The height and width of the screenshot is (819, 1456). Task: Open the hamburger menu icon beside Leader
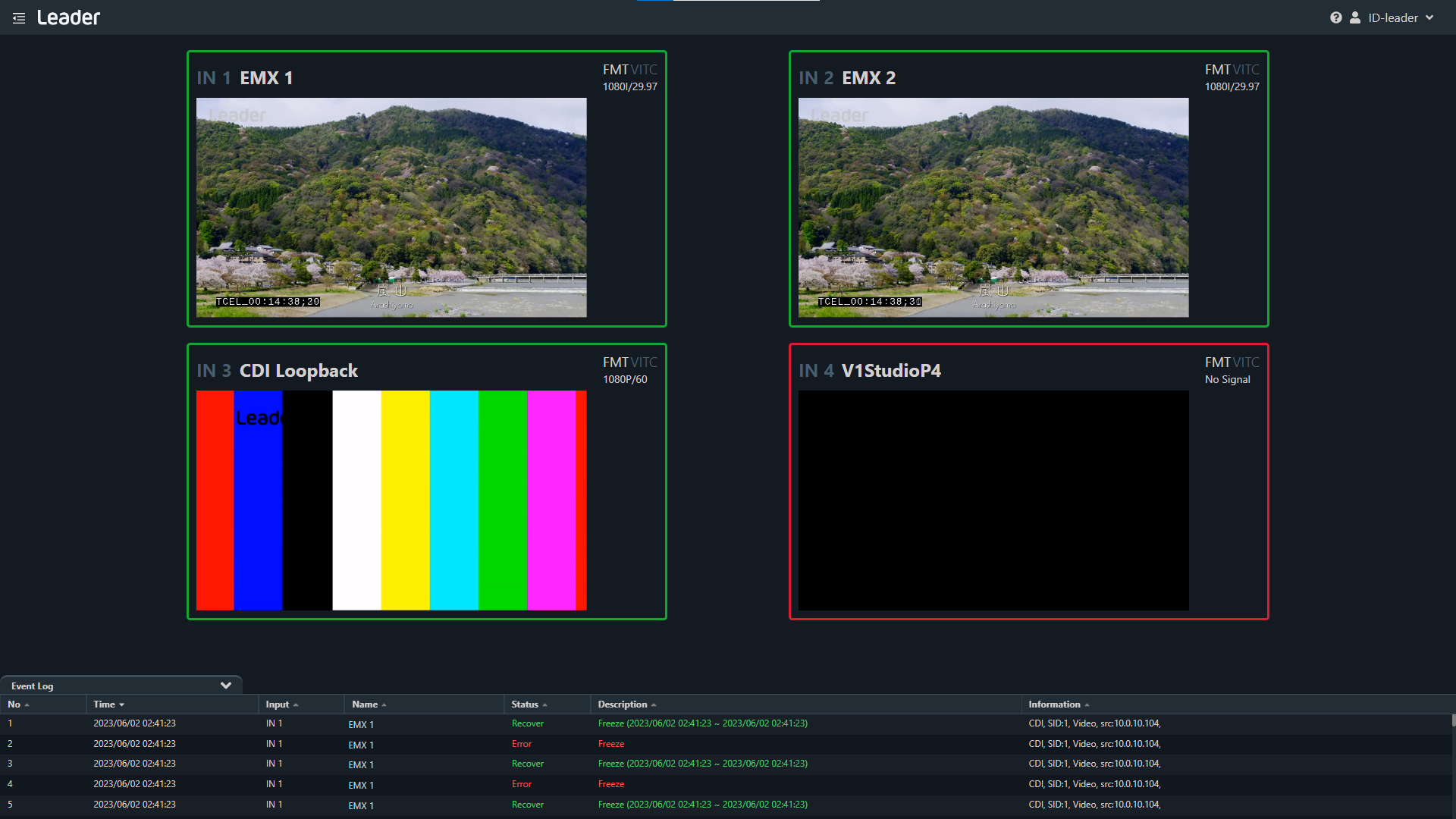click(19, 18)
